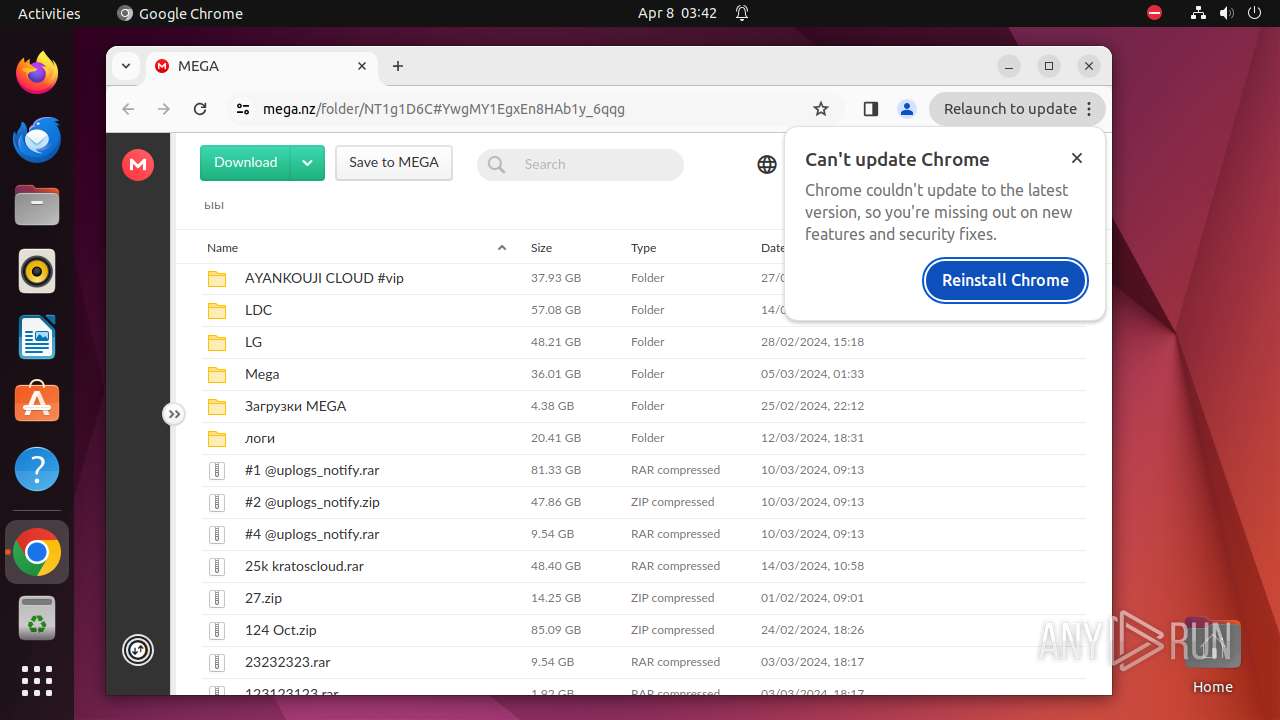
Task: Select #4 @uplogs_notify.rar archive icon
Action: (217, 534)
